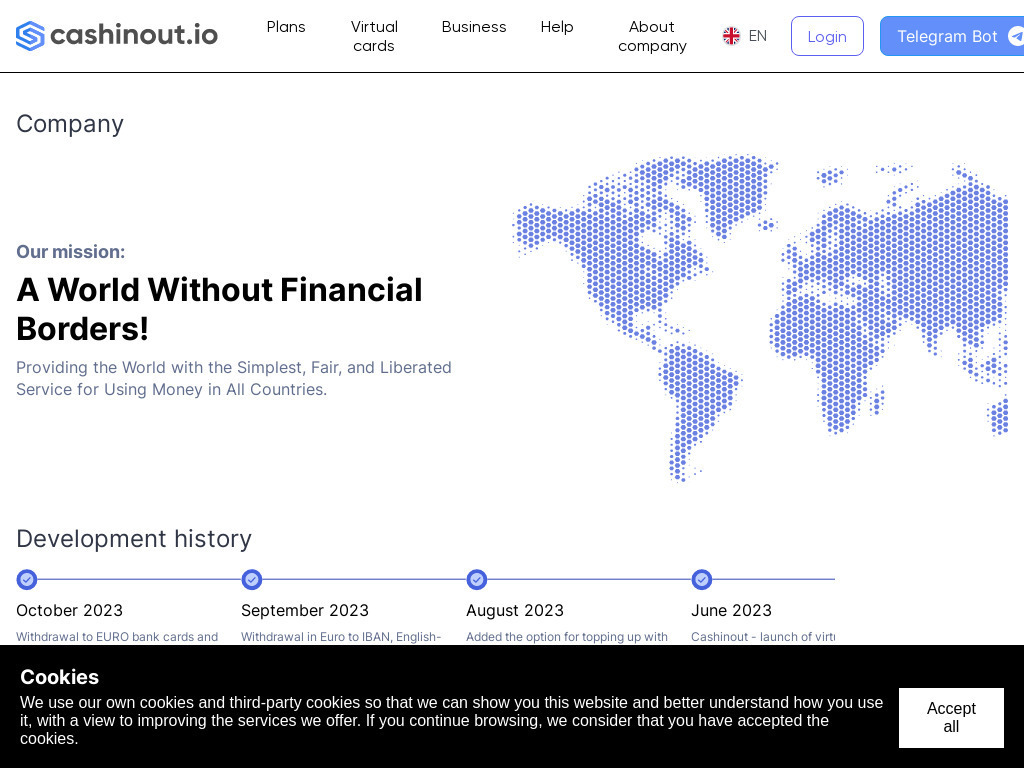Click the cashinout.io brand name text
Viewport: 1024px width, 768px height.
point(134,35)
